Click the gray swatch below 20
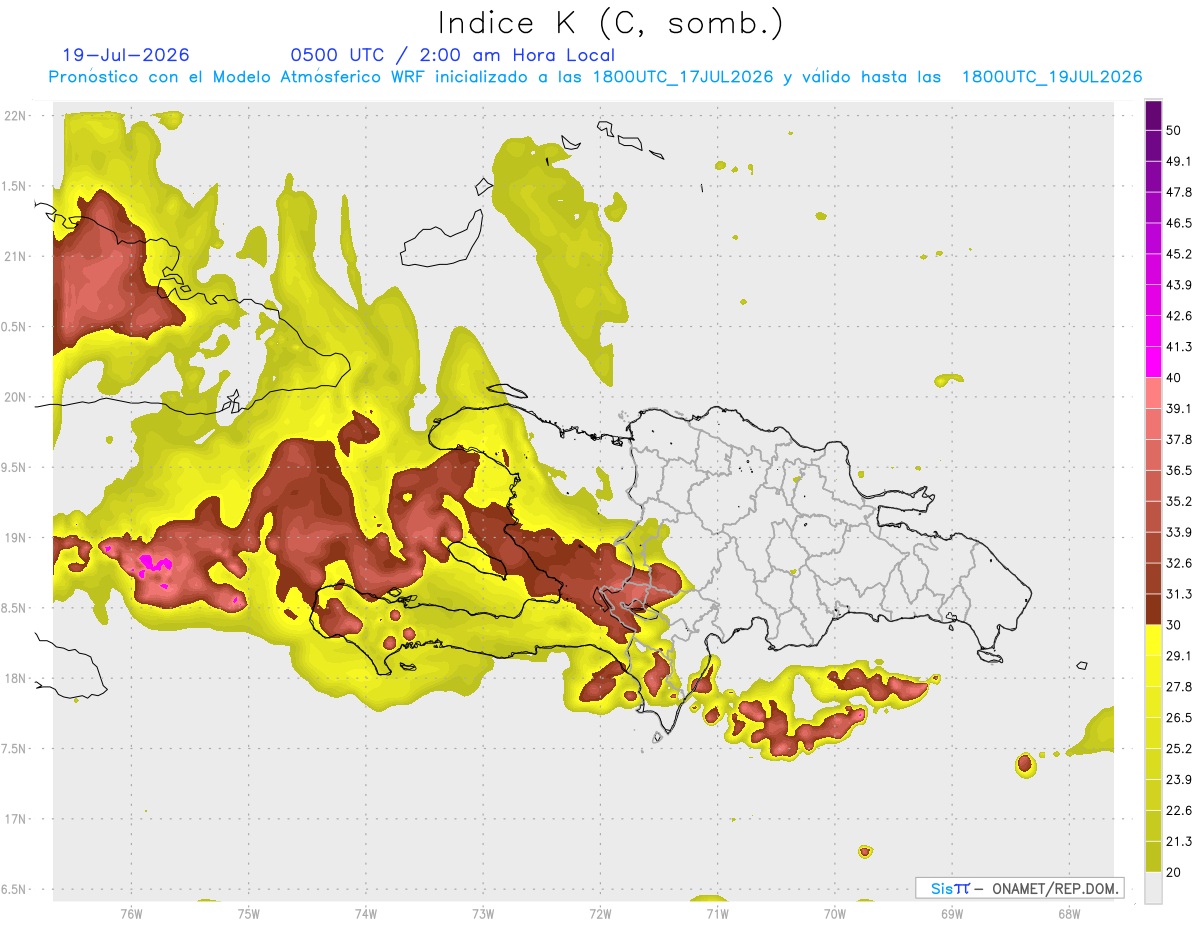The width and height of the screenshot is (1200, 927). [x=1153, y=888]
